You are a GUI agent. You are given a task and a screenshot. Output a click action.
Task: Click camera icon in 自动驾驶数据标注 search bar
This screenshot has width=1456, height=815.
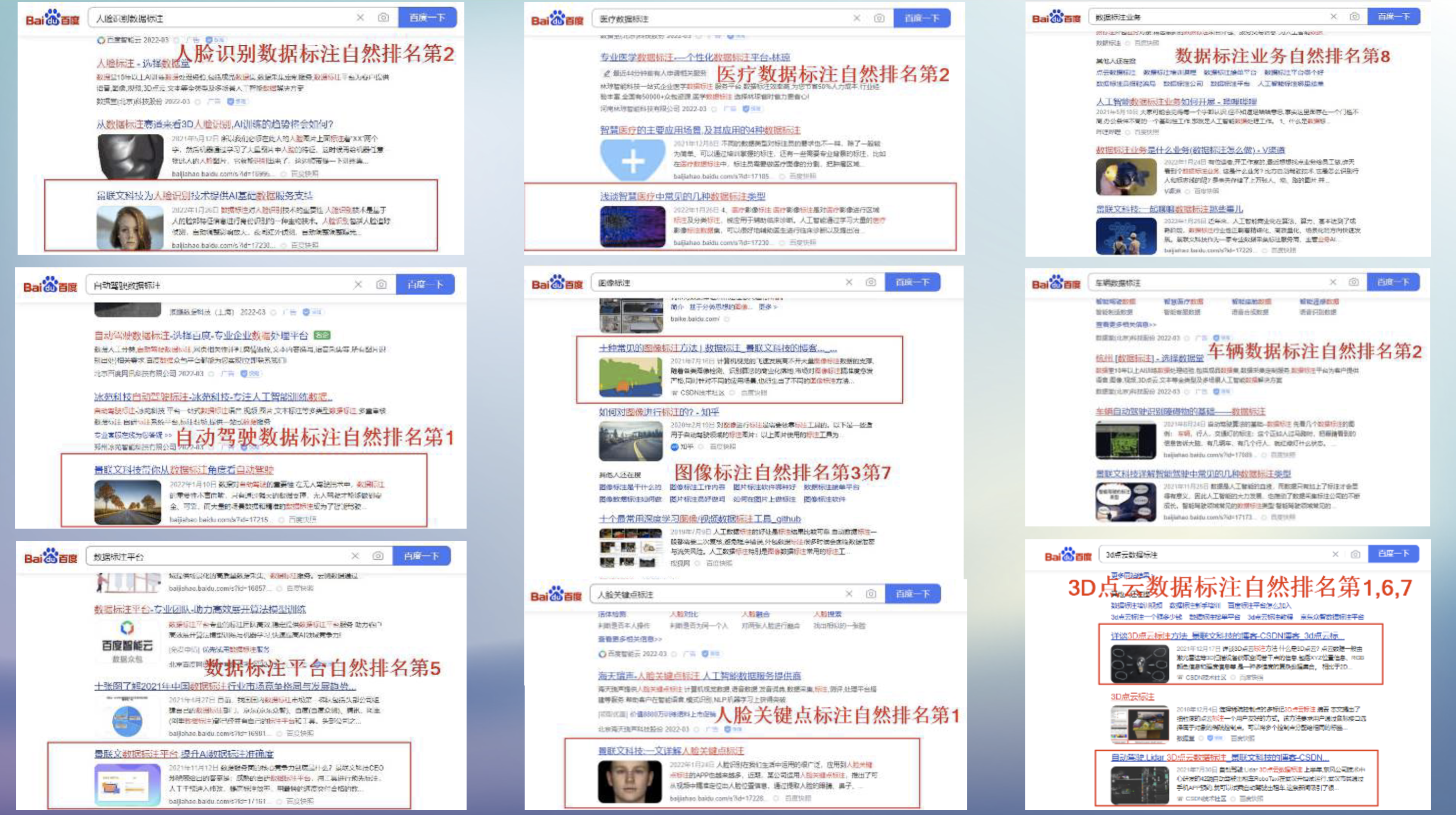click(382, 284)
